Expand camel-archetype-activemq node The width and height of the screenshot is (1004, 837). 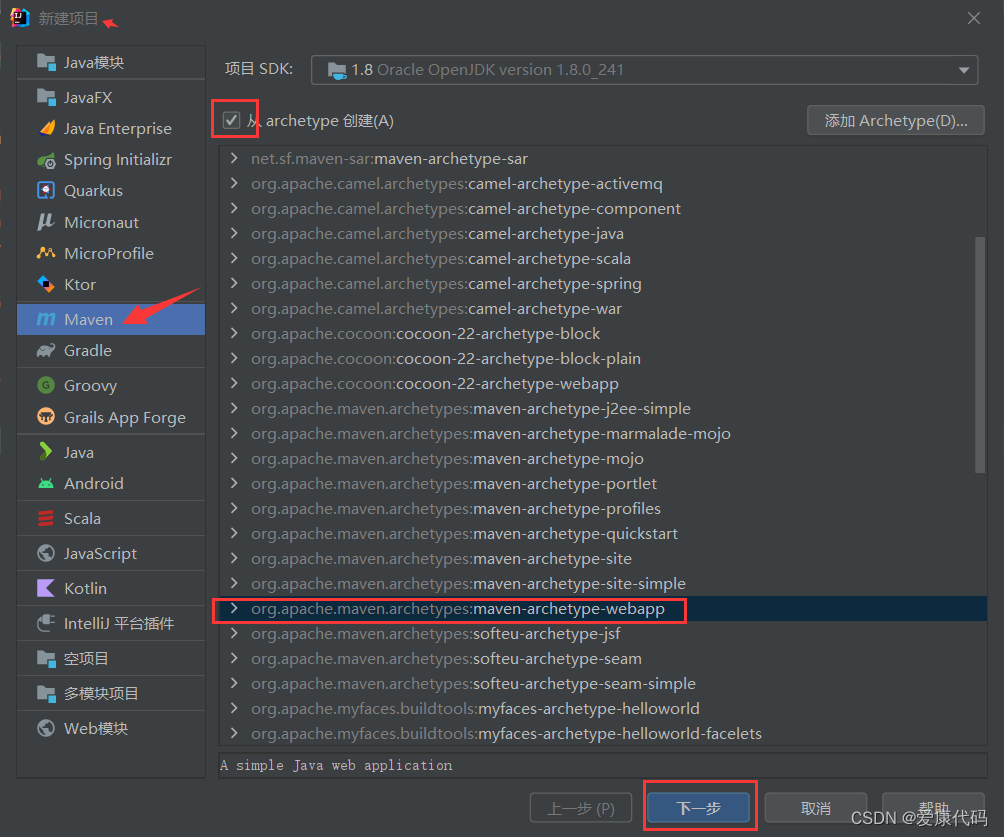234,183
